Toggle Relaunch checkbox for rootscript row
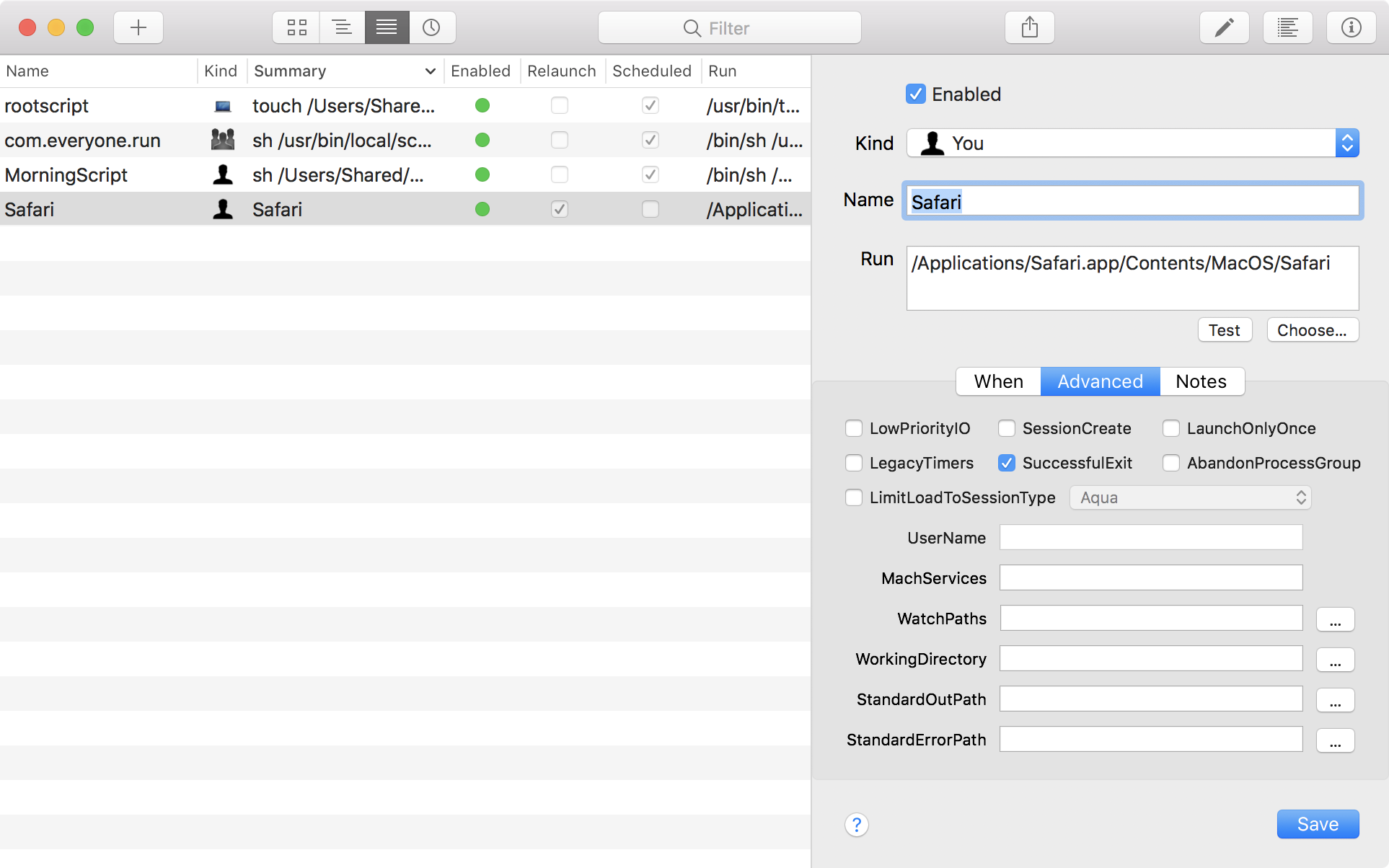This screenshot has height=868, width=1389. coord(560,106)
